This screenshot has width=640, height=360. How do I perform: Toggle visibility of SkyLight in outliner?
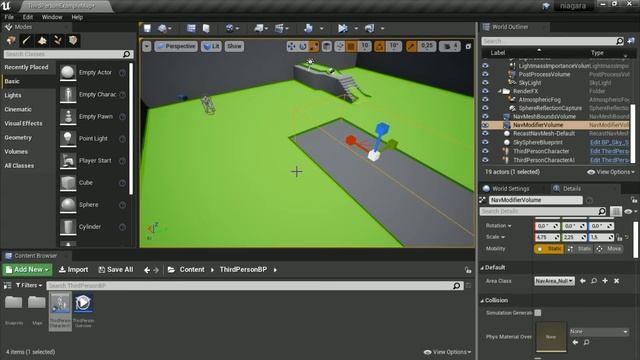(x=485, y=82)
